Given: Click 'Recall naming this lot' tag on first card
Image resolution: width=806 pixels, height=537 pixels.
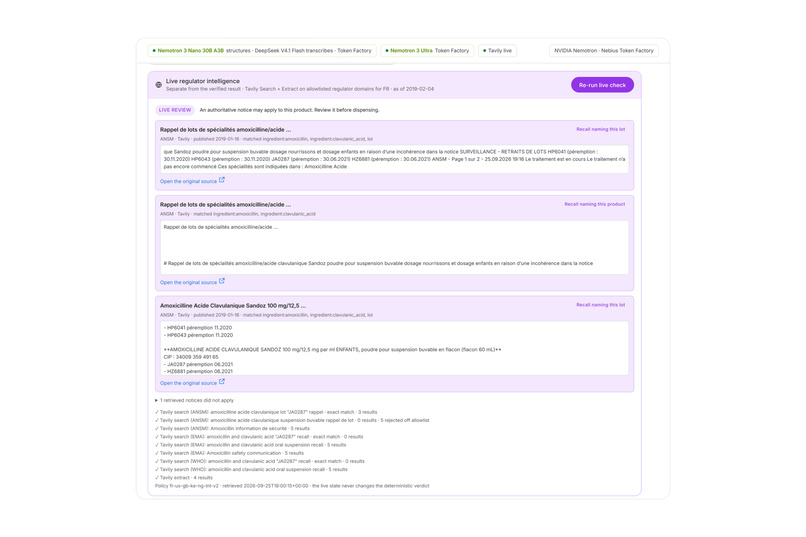Looking at the screenshot, I should click(600, 129).
